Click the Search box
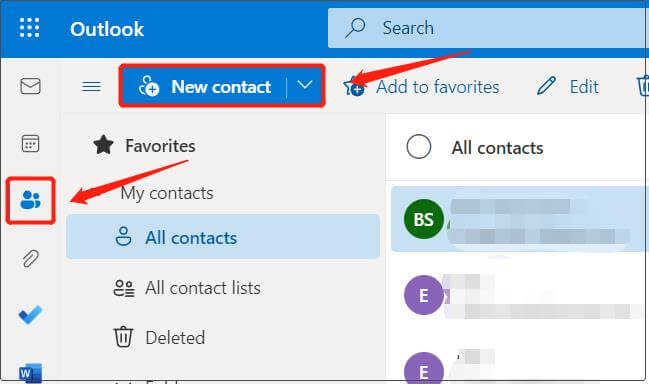Image resolution: width=649 pixels, height=384 pixels. (x=487, y=28)
